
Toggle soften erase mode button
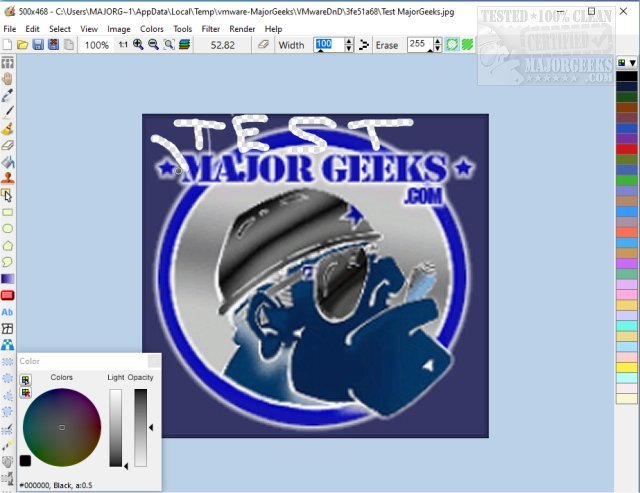[x=467, y=44]
